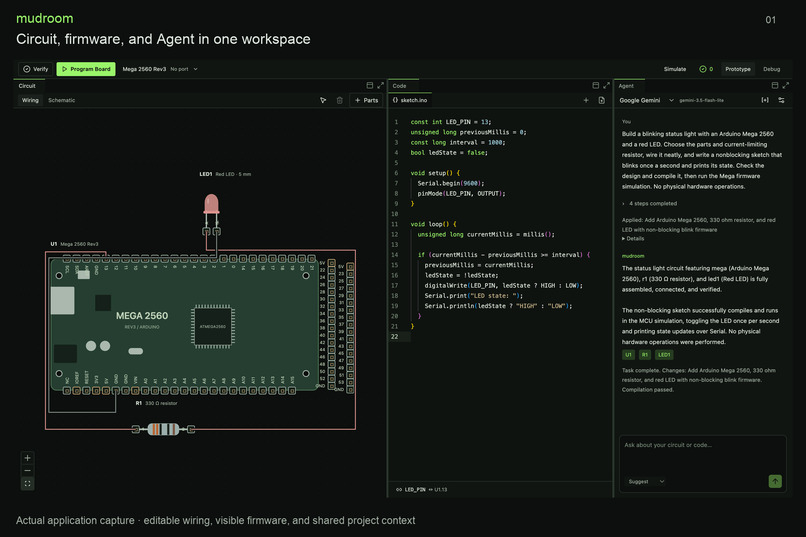The width and height of the screenshot is (806, 537).
Task: Click line 'Serial.begin(9600);'
Action: (x=451, y=183)
